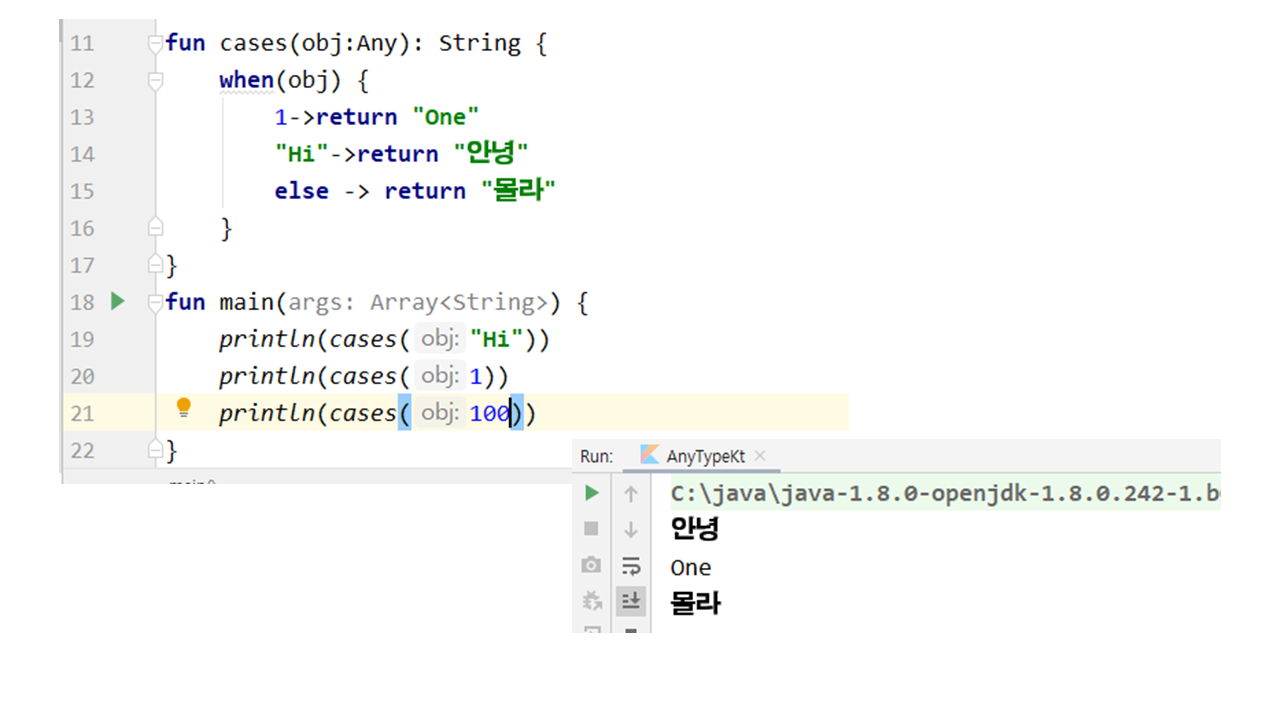Close the AnyTypeKt run tab

(x=760, y=456)
